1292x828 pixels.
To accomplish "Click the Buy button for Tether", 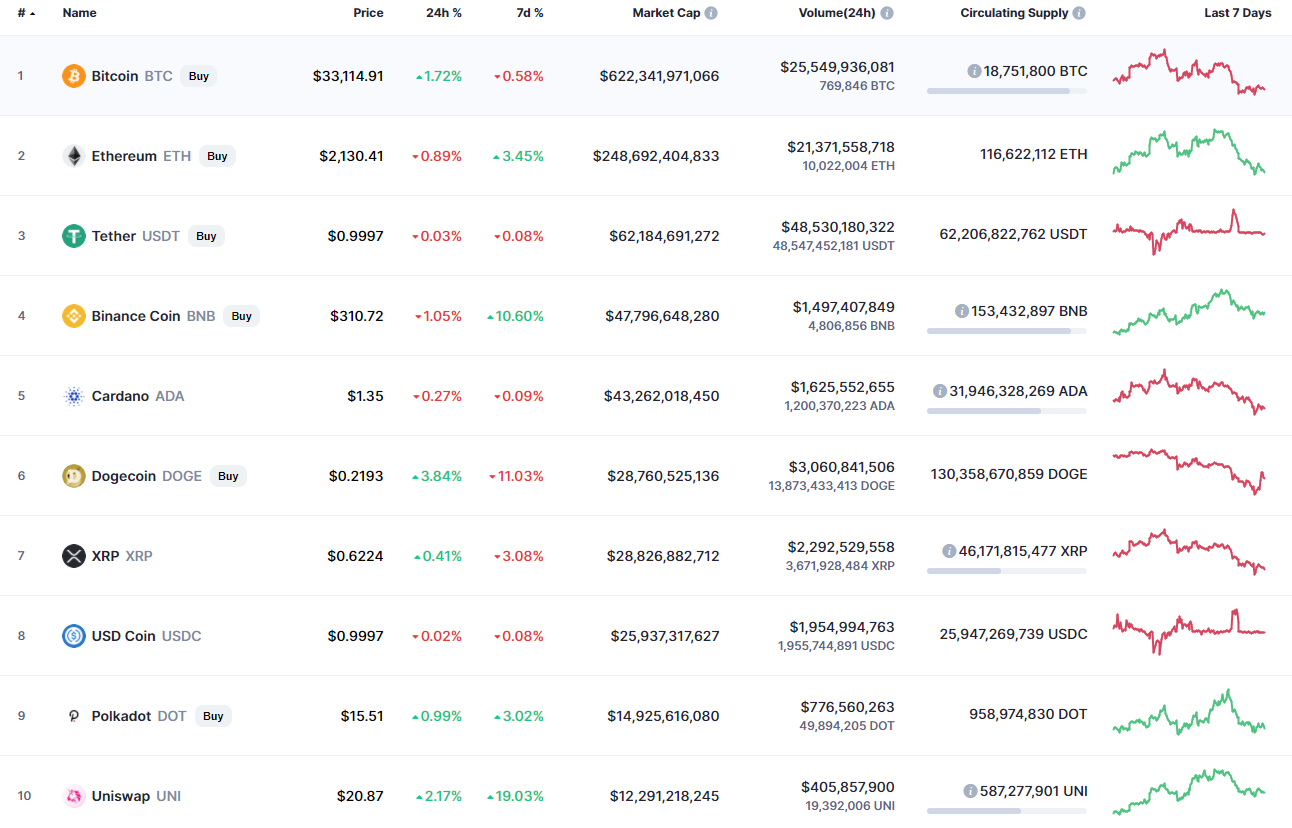I will coord(206,236).
